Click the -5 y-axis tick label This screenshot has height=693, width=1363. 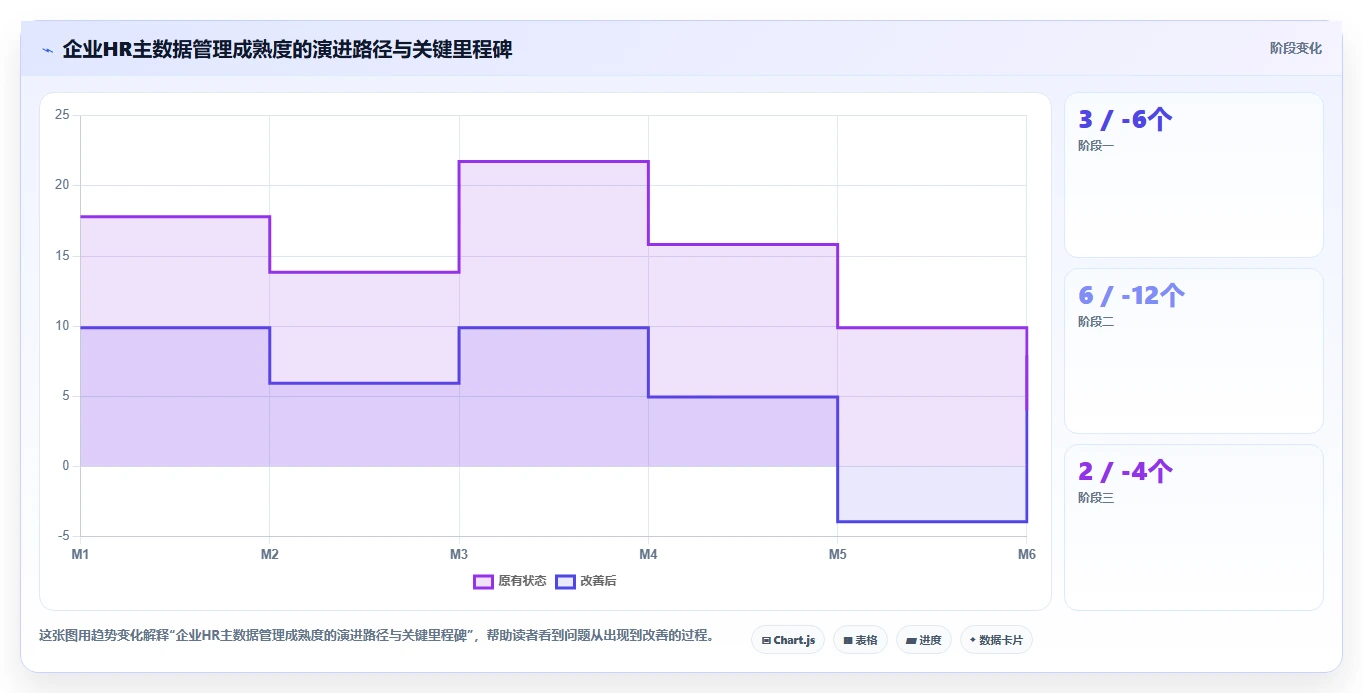[x=63, y=537]
